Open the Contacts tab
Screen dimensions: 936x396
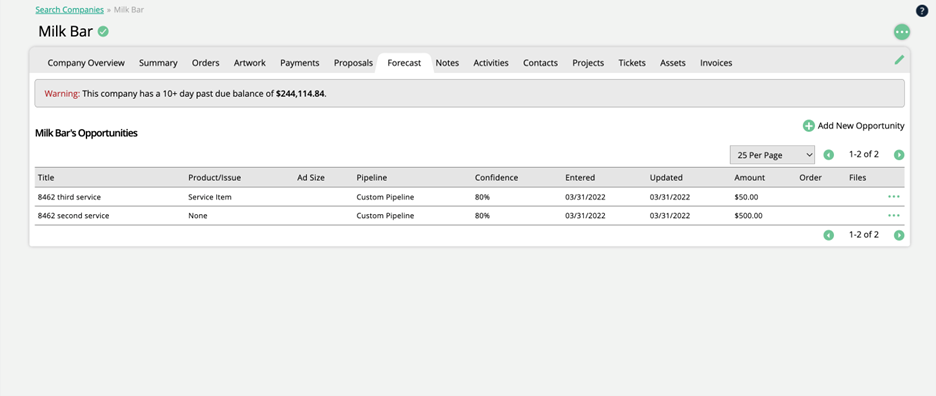pyautogui.click(x=540, y=63)
